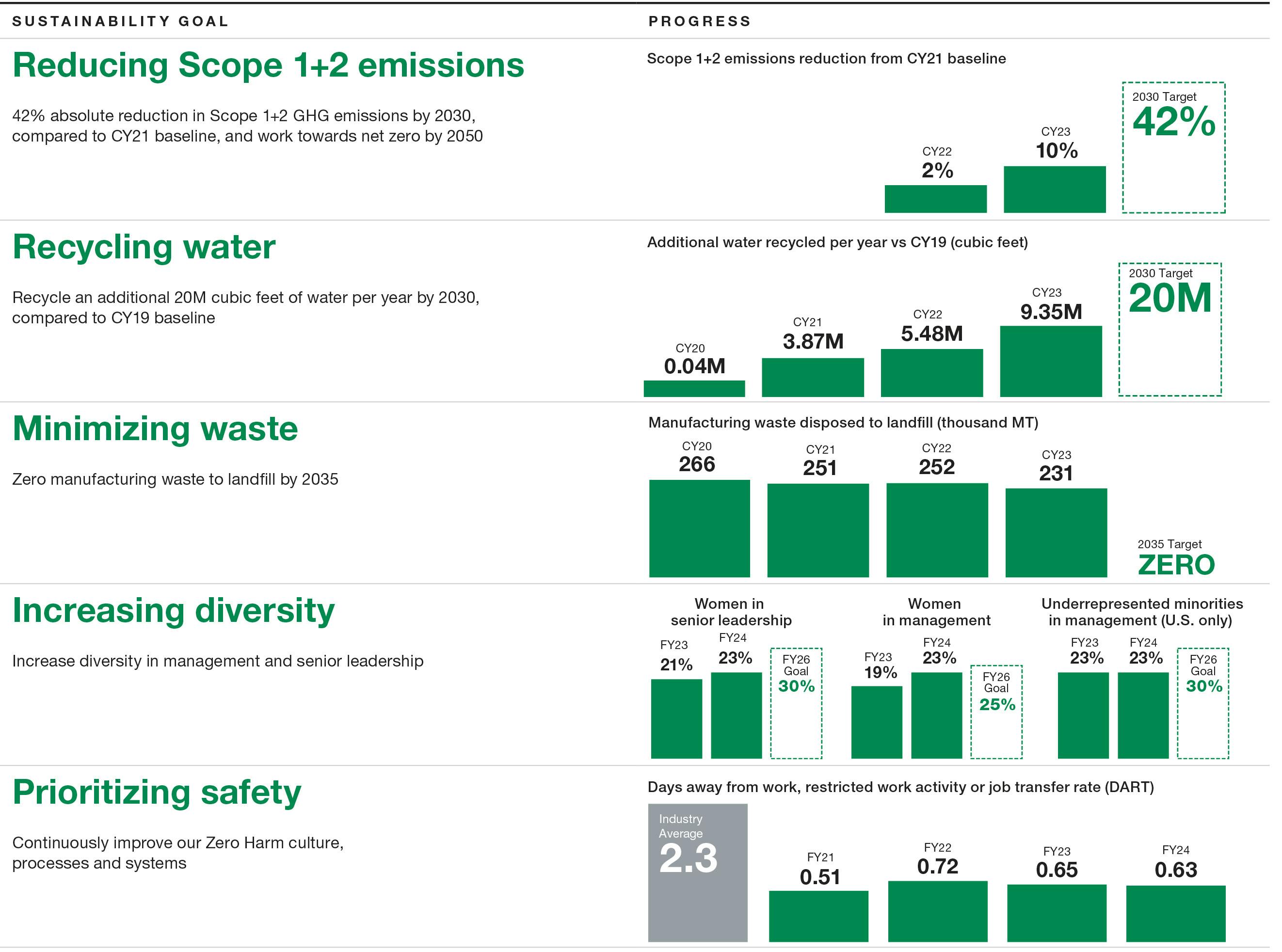This screenshot has height=952, width=1282.
Task: Click 'Zero manufacturing waste to landfill by 2035'
Action: 175,479
